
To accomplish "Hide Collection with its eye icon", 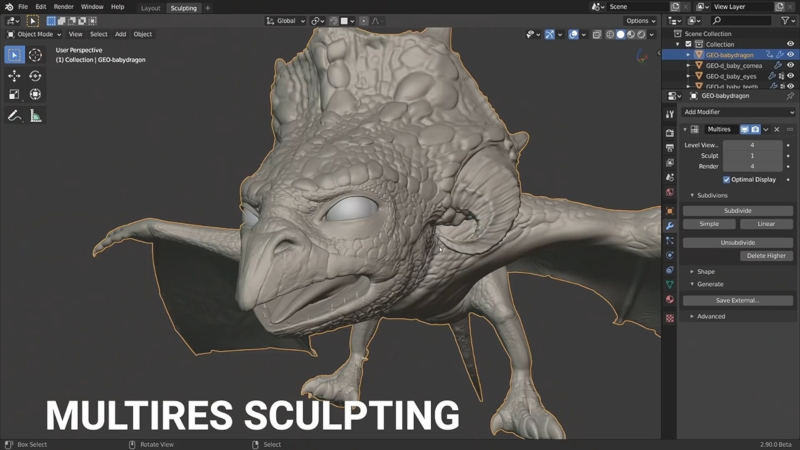I will coord(790,44).
